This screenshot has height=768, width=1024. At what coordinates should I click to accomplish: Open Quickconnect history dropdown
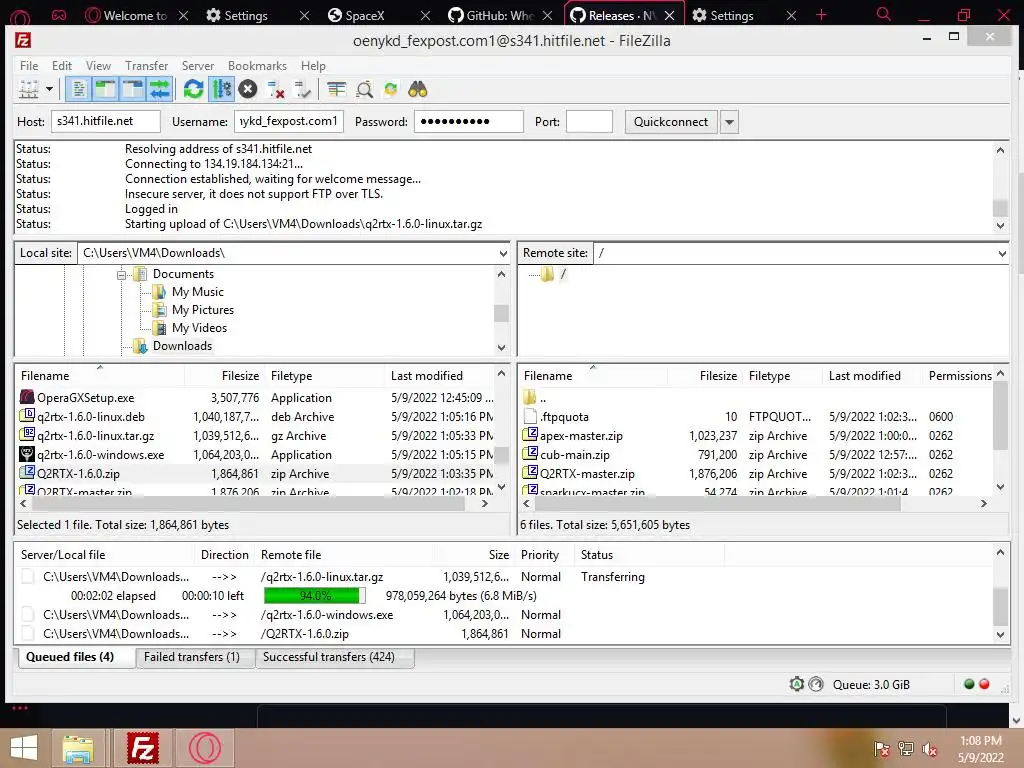[729, 122]
